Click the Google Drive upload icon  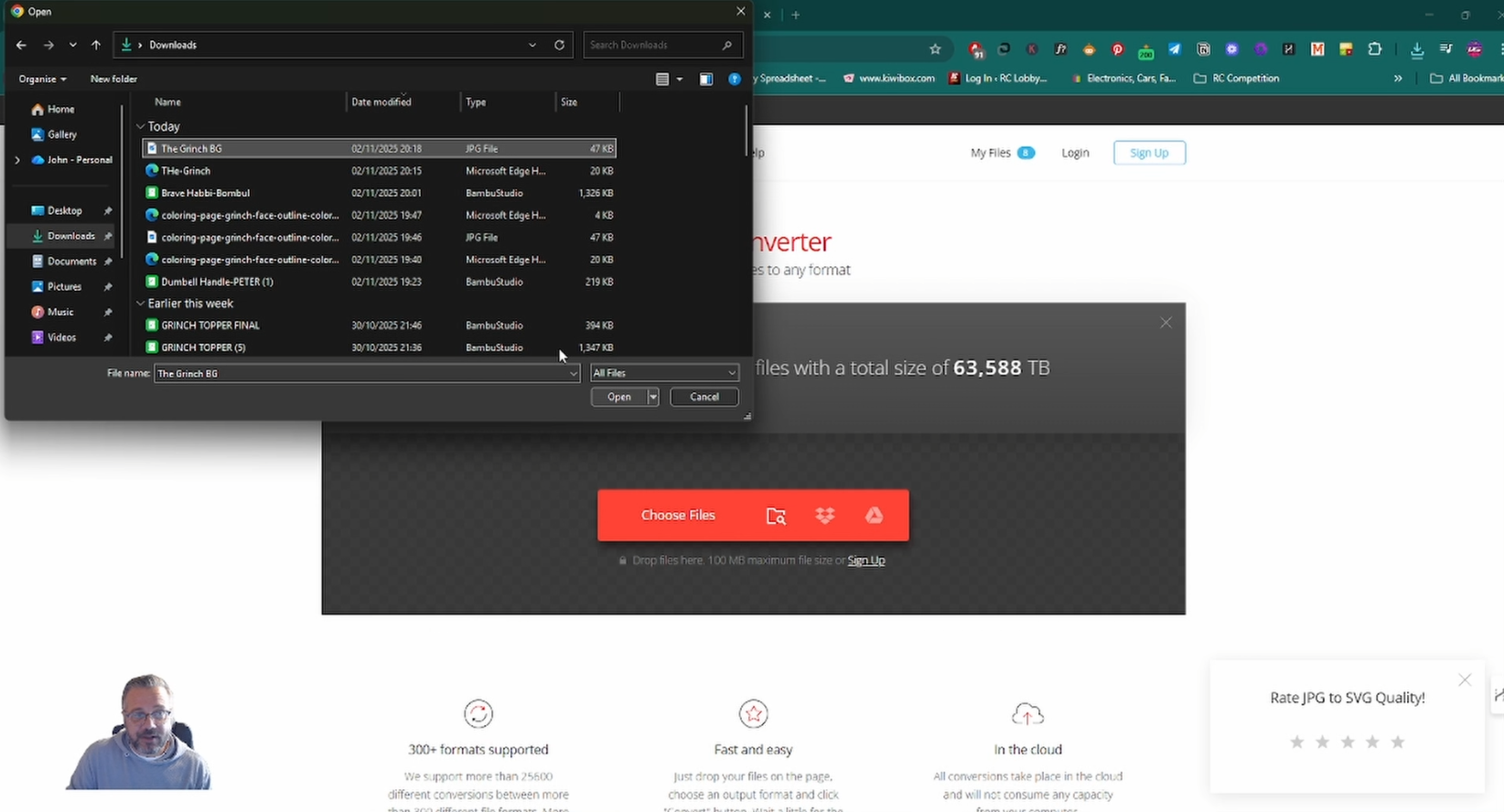pos(874,516)
